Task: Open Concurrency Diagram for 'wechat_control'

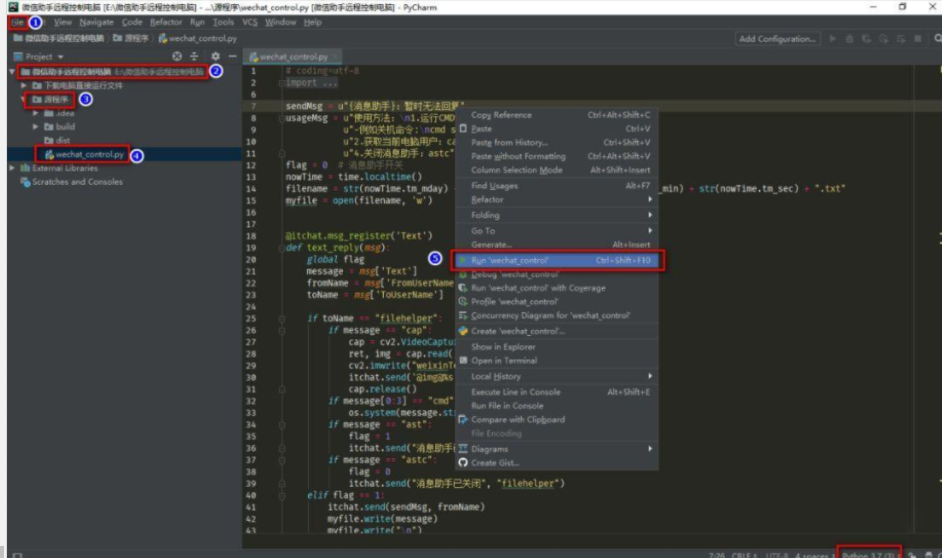Action: click(x=558, y=315)
